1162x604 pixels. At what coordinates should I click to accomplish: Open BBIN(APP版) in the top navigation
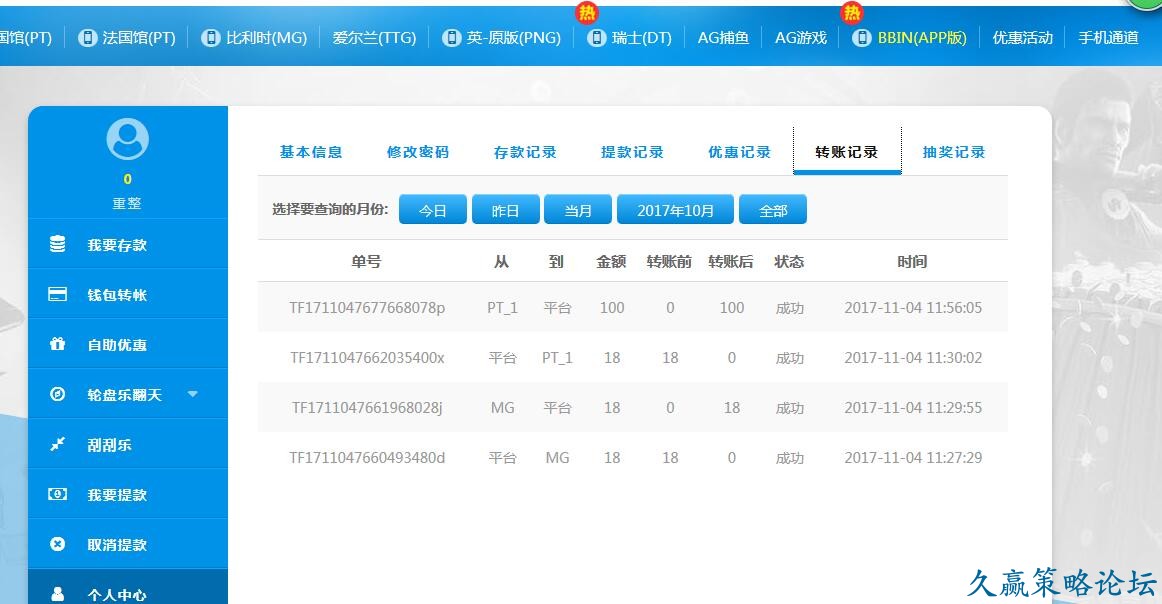[x=923, y=37]
